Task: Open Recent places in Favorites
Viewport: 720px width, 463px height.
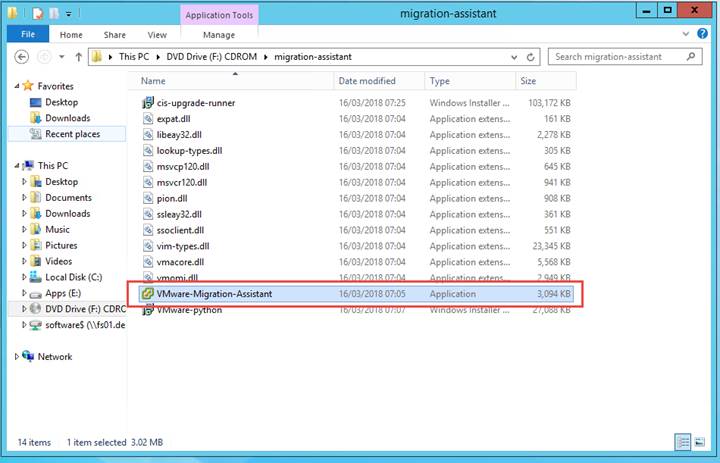Action: 72,134
